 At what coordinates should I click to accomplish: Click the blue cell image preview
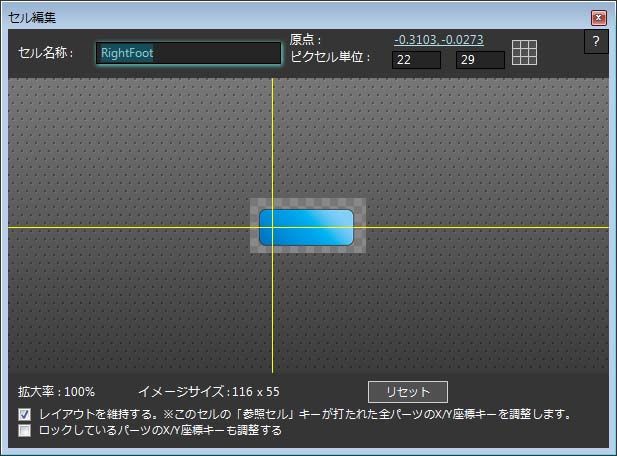307,227
